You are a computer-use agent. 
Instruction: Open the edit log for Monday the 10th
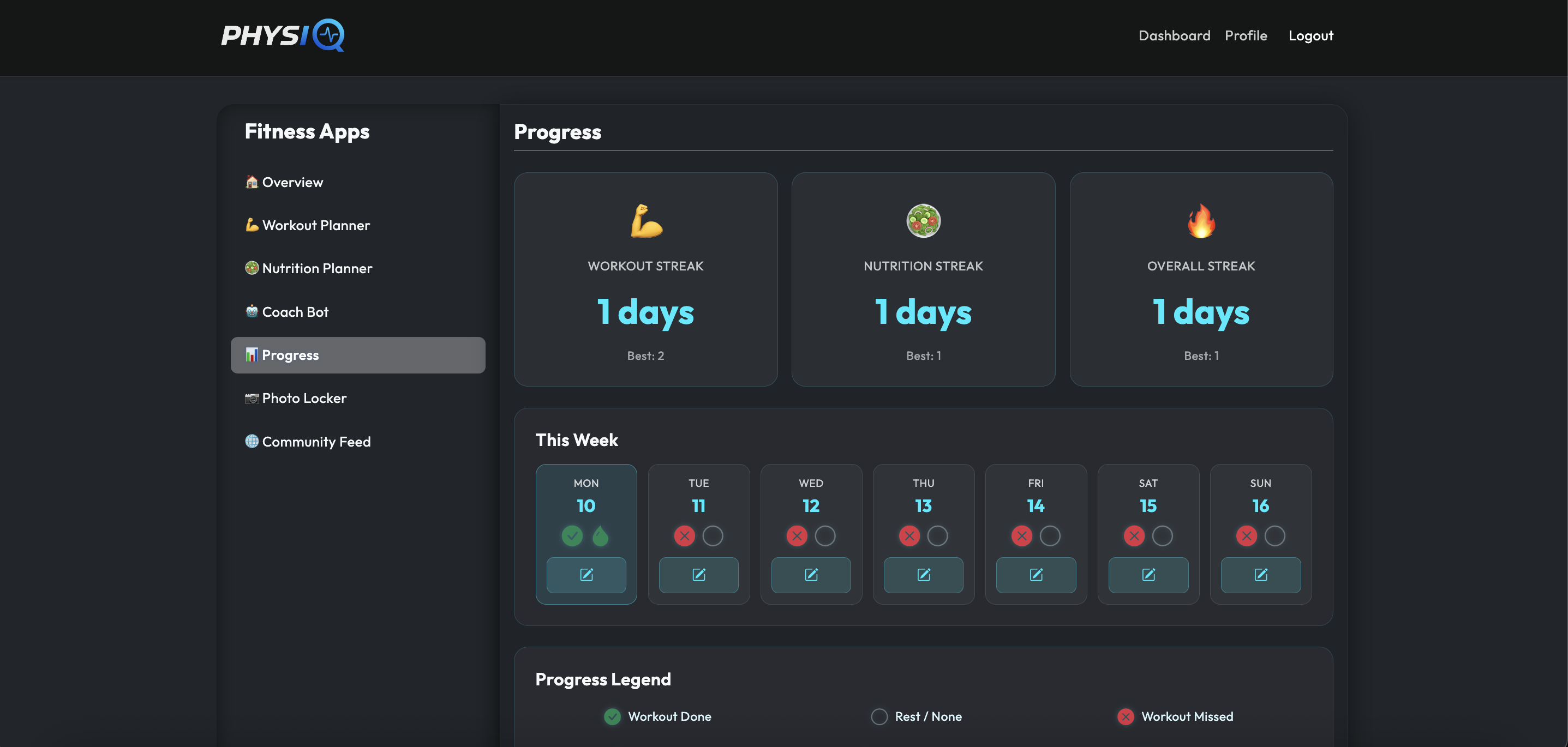[585, 575]
